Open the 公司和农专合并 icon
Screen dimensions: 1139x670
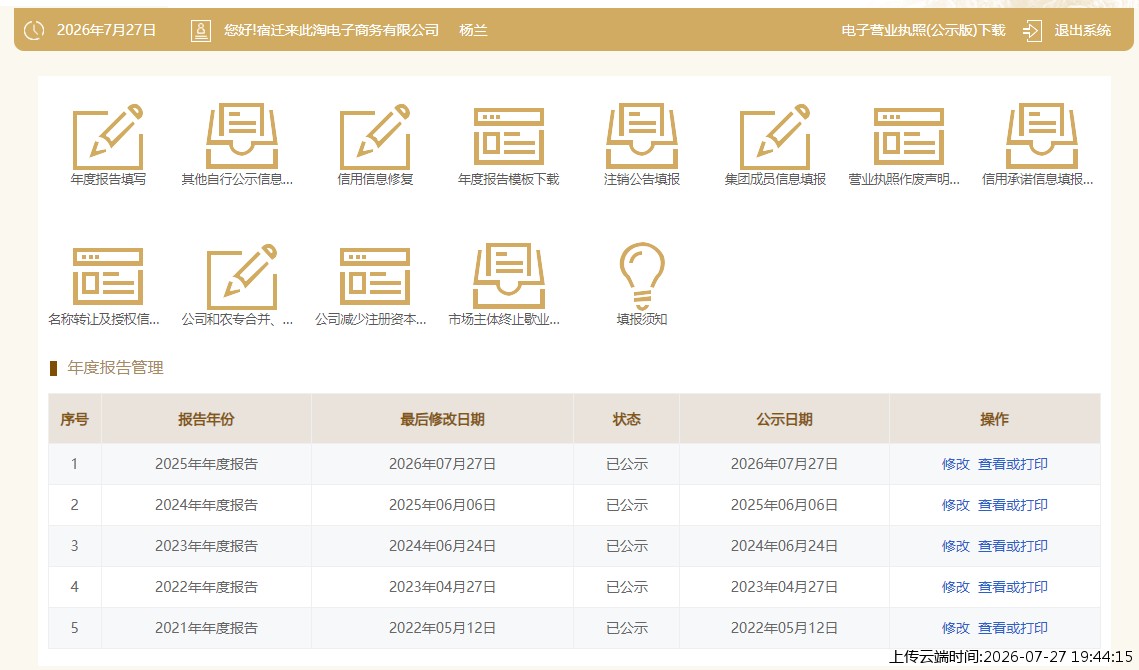[x=242, y=276]
